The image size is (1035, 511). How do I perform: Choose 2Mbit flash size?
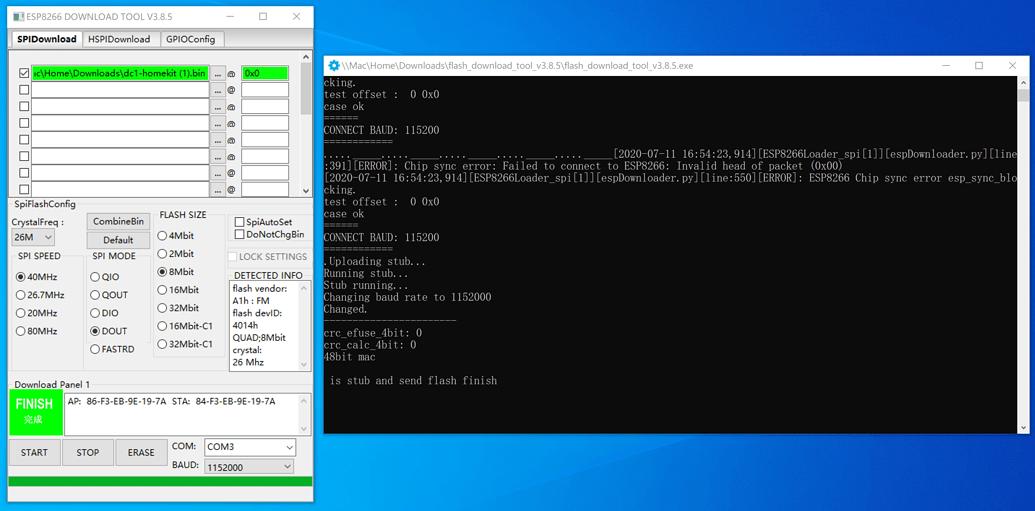162,254
